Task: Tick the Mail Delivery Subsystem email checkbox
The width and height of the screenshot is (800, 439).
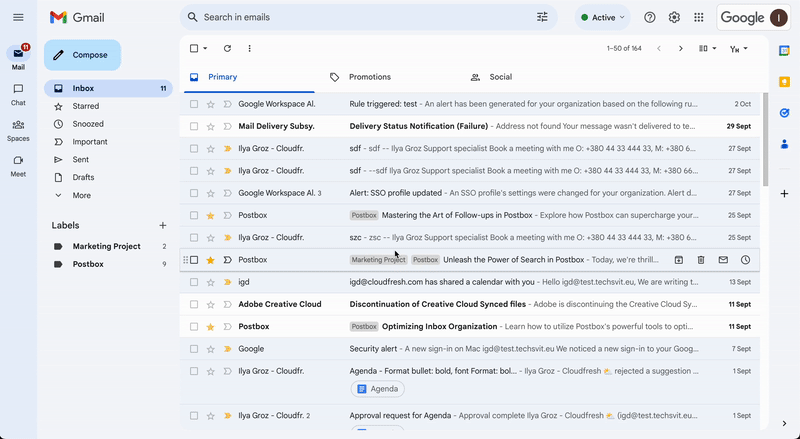Action: point(194,126)
